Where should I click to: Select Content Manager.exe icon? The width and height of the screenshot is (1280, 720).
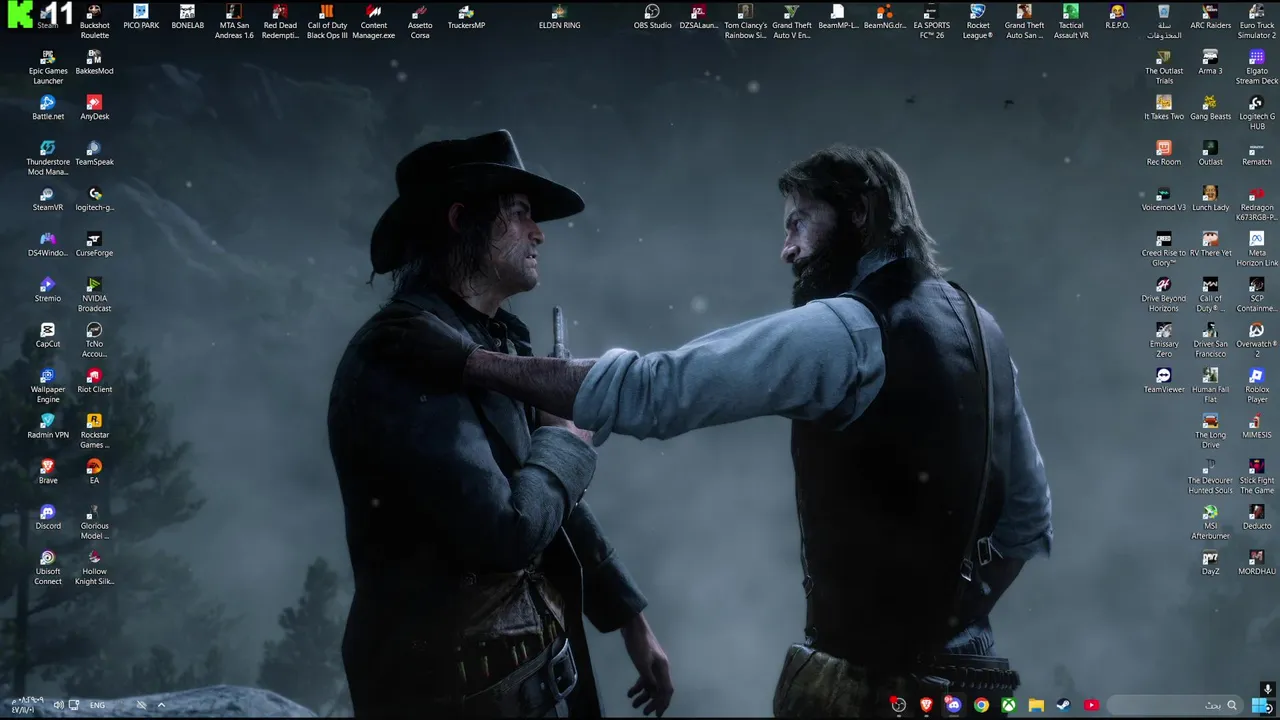coord(374,20)
